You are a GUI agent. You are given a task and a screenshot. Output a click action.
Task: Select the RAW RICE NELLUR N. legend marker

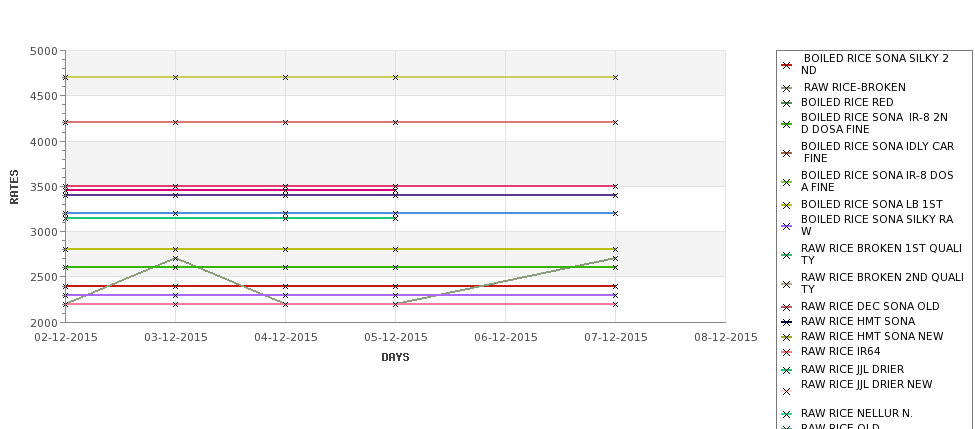point(786,414)
